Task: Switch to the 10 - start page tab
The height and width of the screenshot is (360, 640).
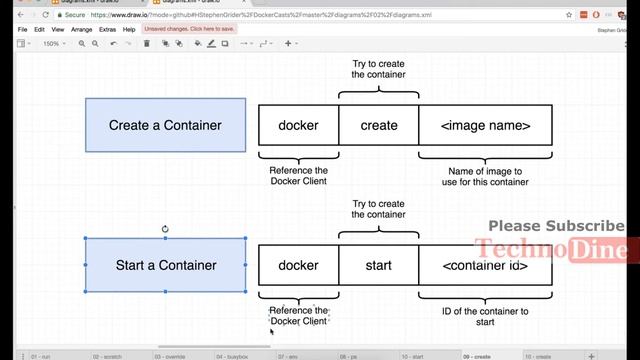Action: click(x=412, y=357)
